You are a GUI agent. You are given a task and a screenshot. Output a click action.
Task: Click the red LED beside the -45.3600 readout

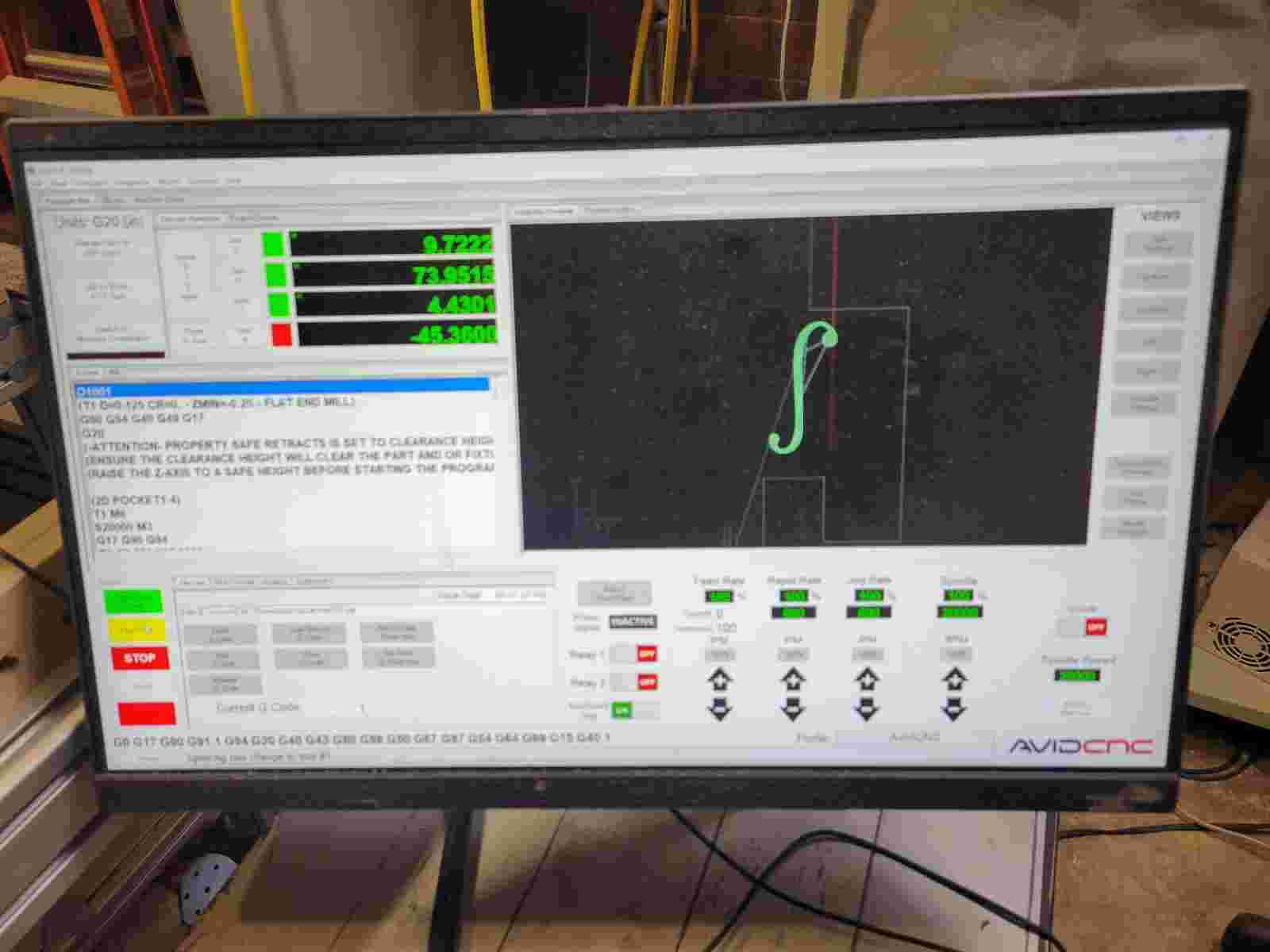(x=281, y=335)
